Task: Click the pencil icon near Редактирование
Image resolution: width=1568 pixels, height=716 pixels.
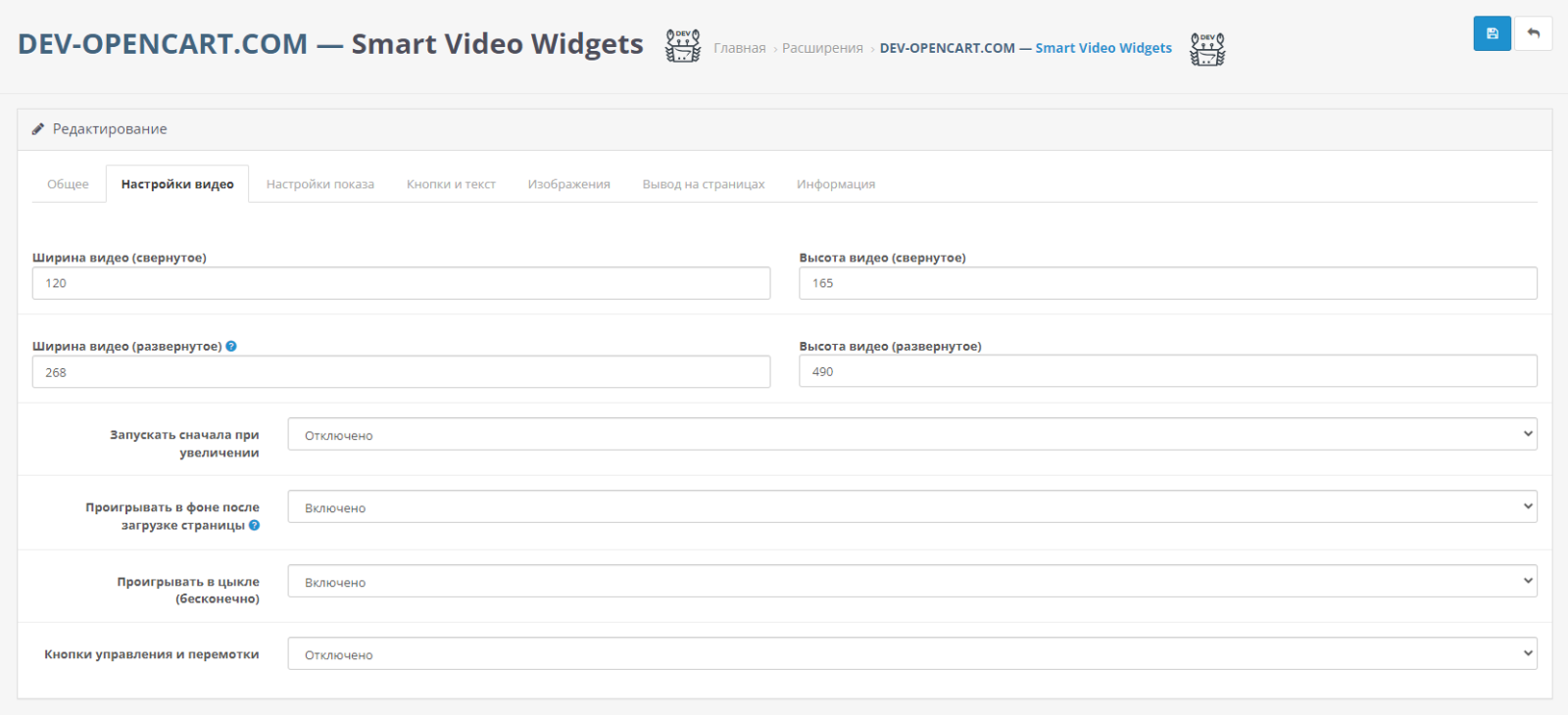Action: (38, 129)
